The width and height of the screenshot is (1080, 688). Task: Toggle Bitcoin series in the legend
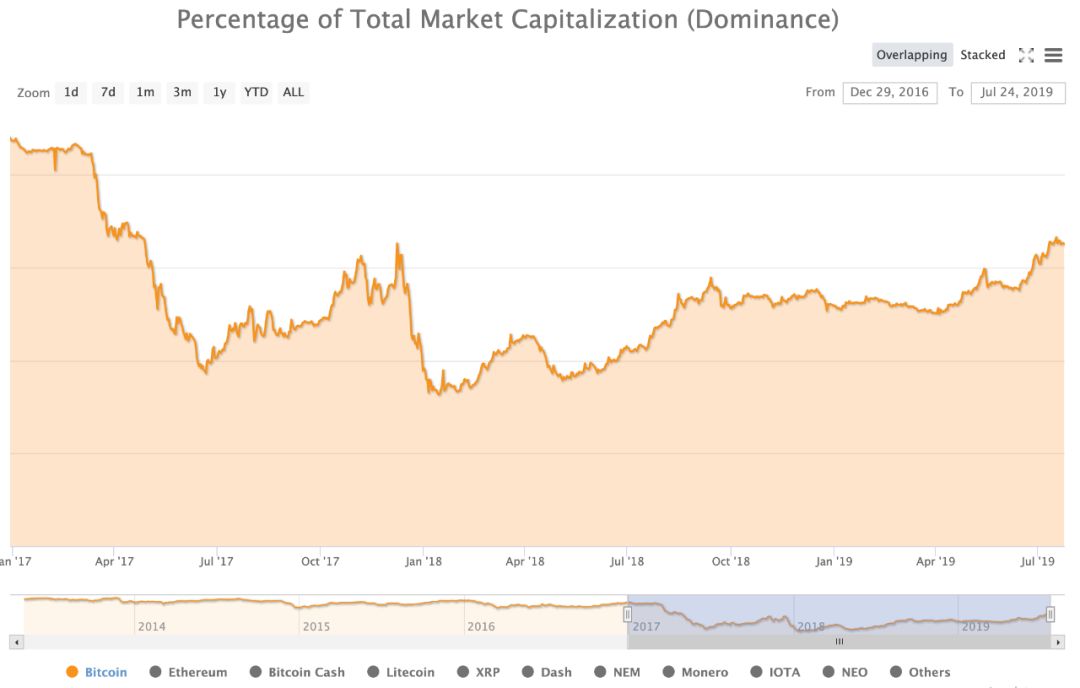coord(97,672)
